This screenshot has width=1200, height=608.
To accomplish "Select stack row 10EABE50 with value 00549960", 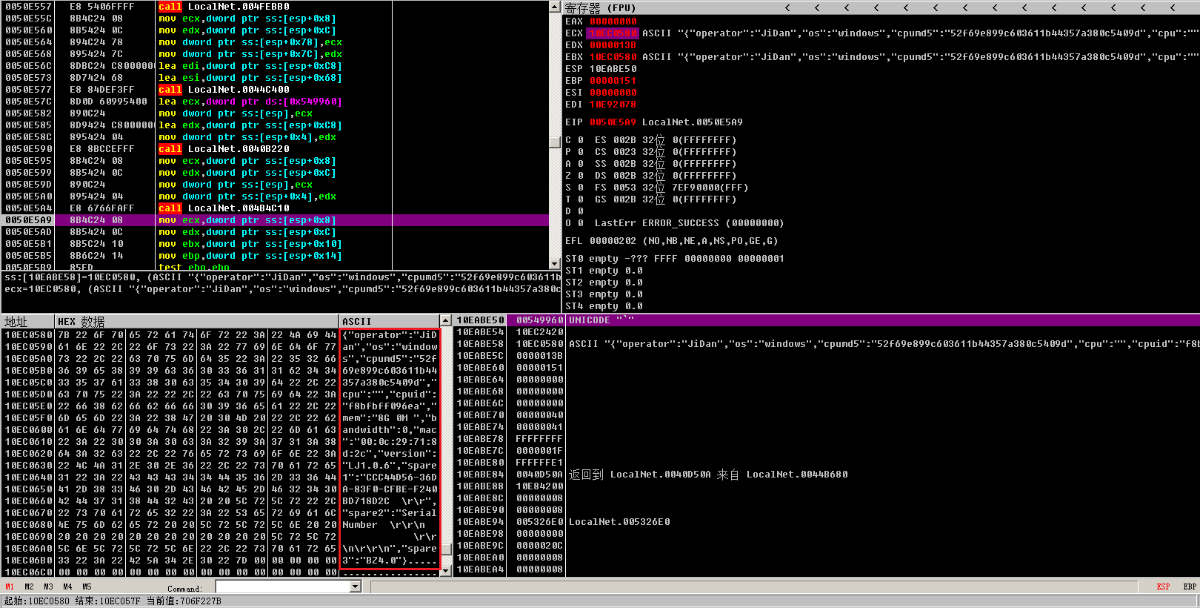I will tap(827, 320).
